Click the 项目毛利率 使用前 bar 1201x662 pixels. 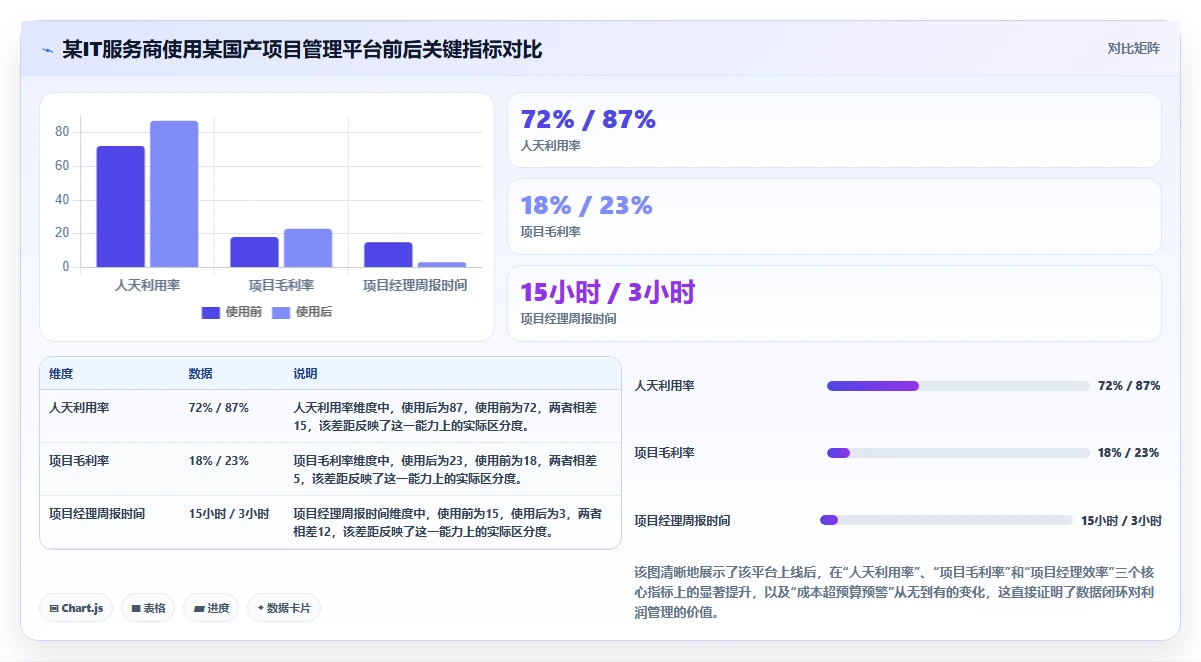(x=254, y=252)
